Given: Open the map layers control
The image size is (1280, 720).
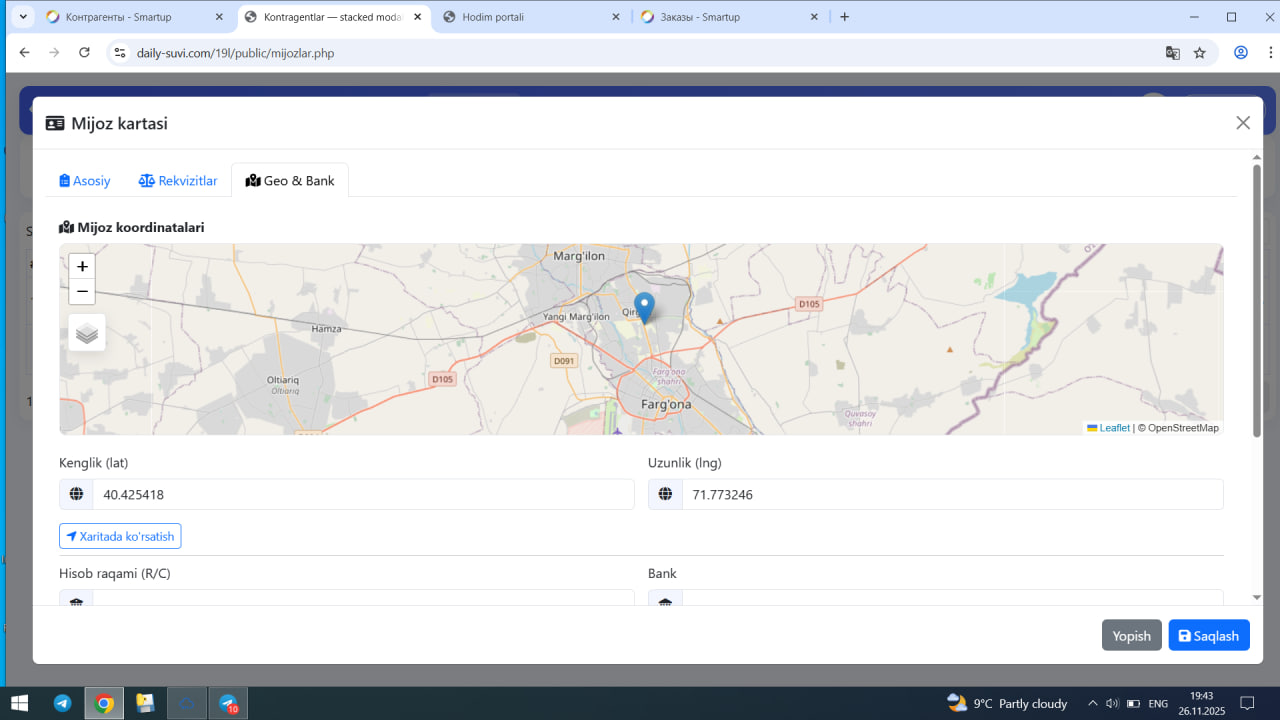Looking at the screenshot, I should click(x=87, y=333).
